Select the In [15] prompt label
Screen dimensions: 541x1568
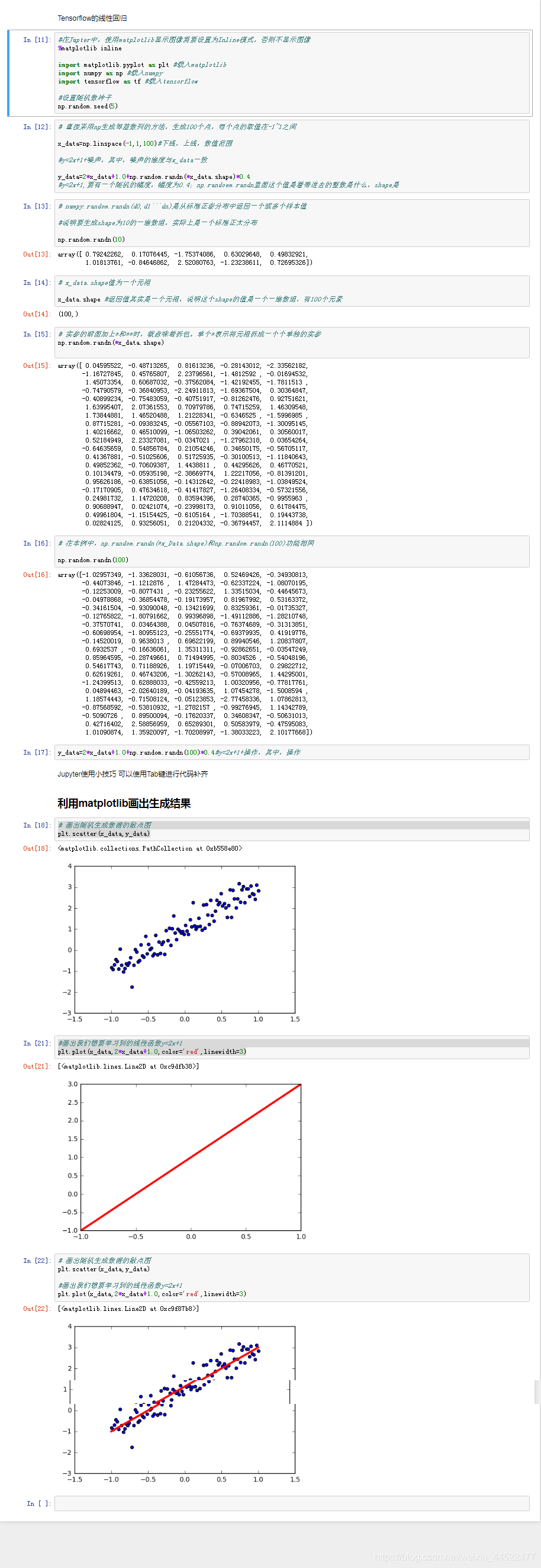click(37, 334)
